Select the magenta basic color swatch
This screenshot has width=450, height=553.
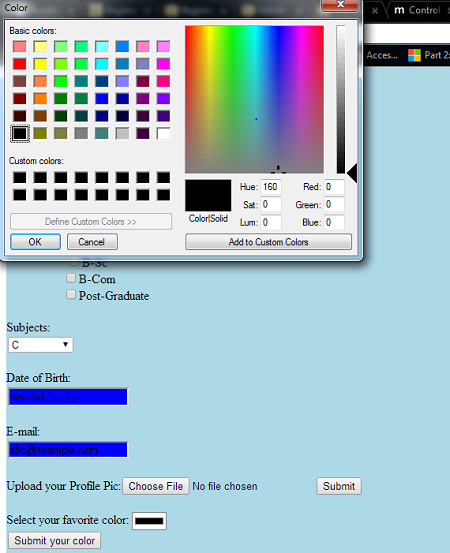[164, 64]
